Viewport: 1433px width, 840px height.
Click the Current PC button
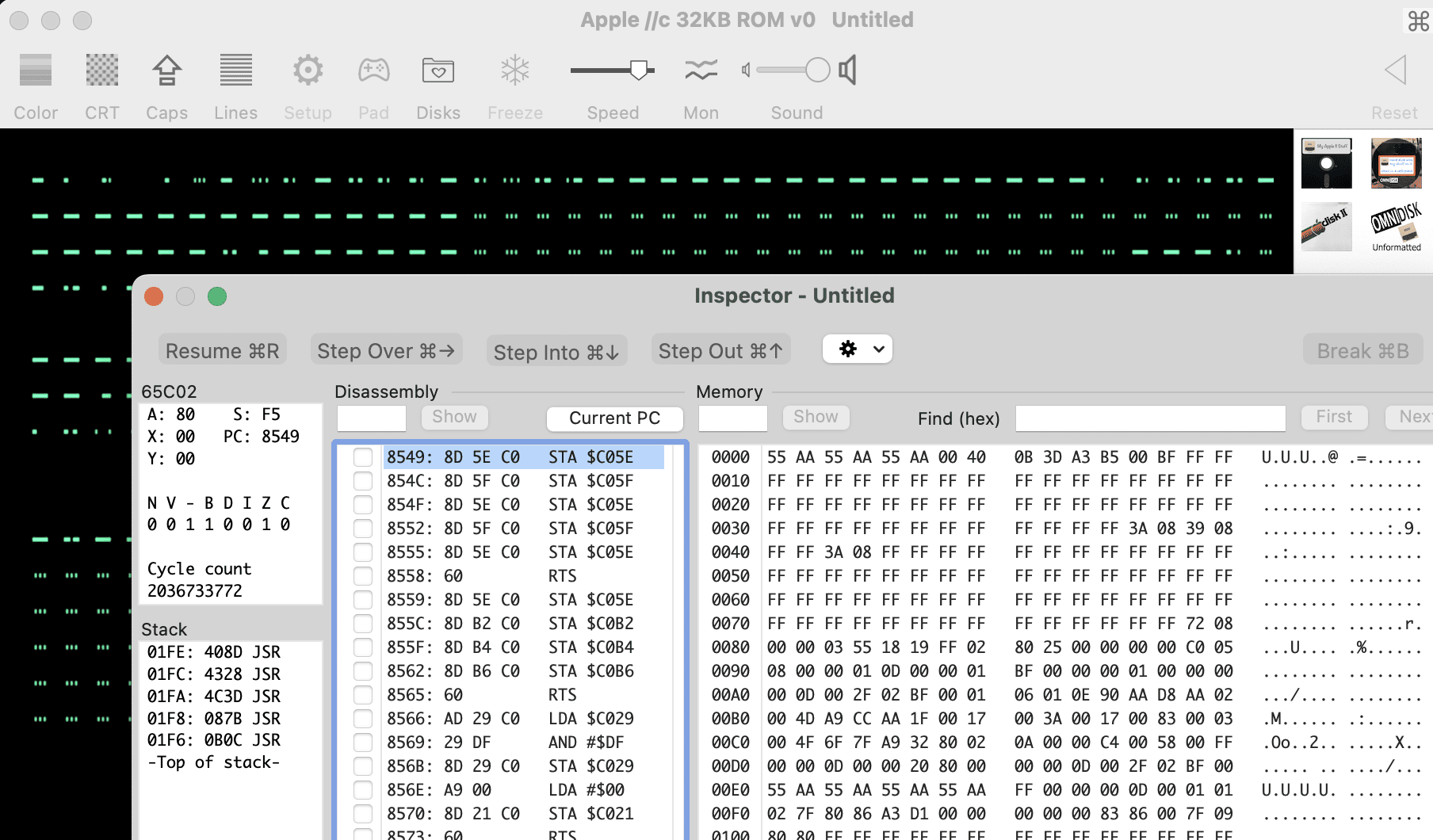point(615,418)
